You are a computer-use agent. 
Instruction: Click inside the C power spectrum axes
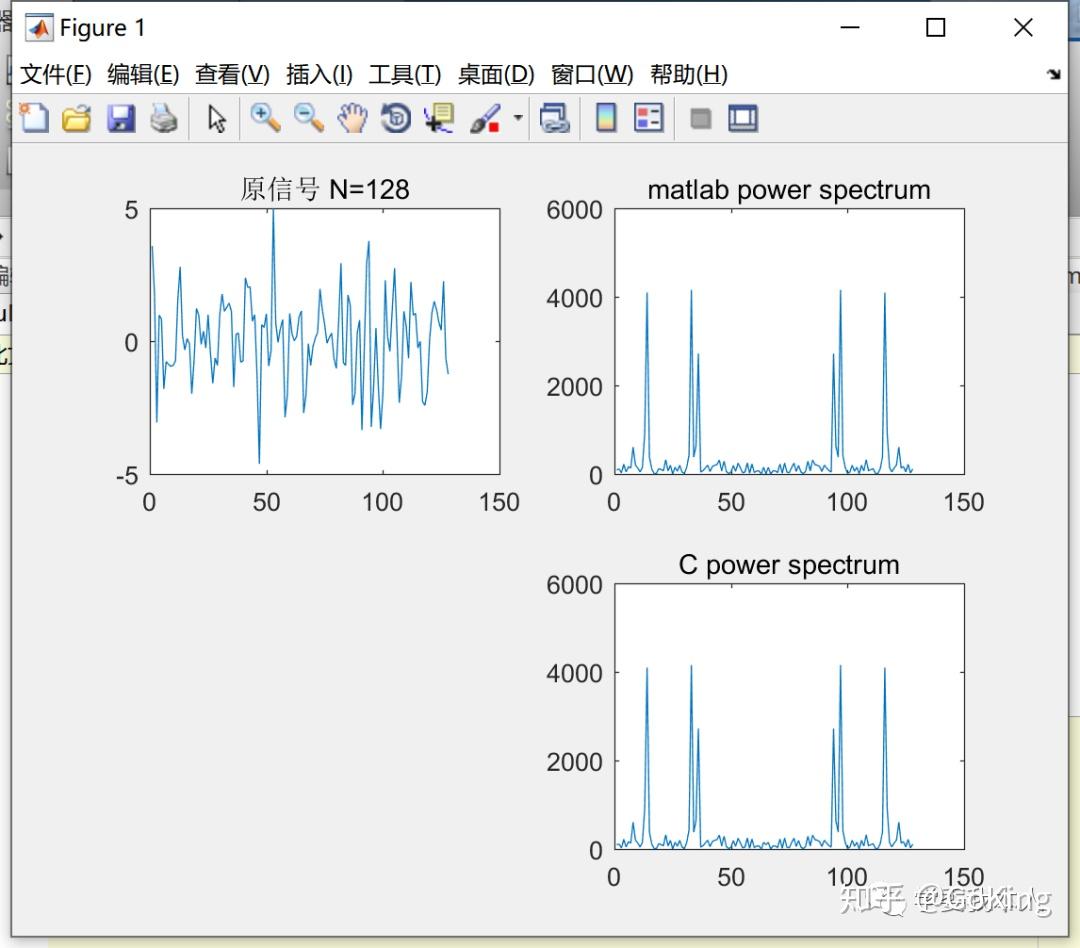click(789, 717)
